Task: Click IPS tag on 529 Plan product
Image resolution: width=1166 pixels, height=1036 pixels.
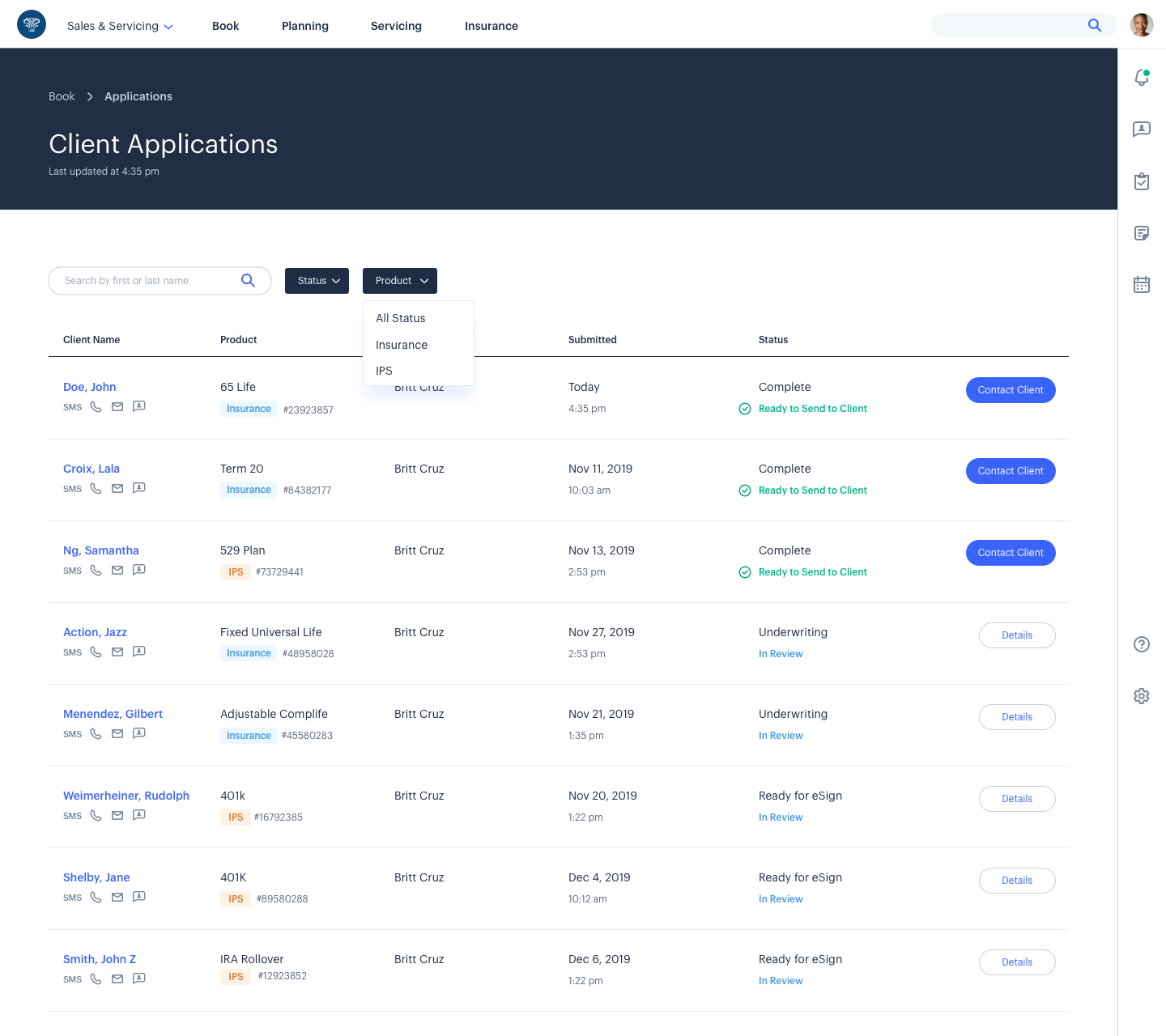Action: [236, 572]
